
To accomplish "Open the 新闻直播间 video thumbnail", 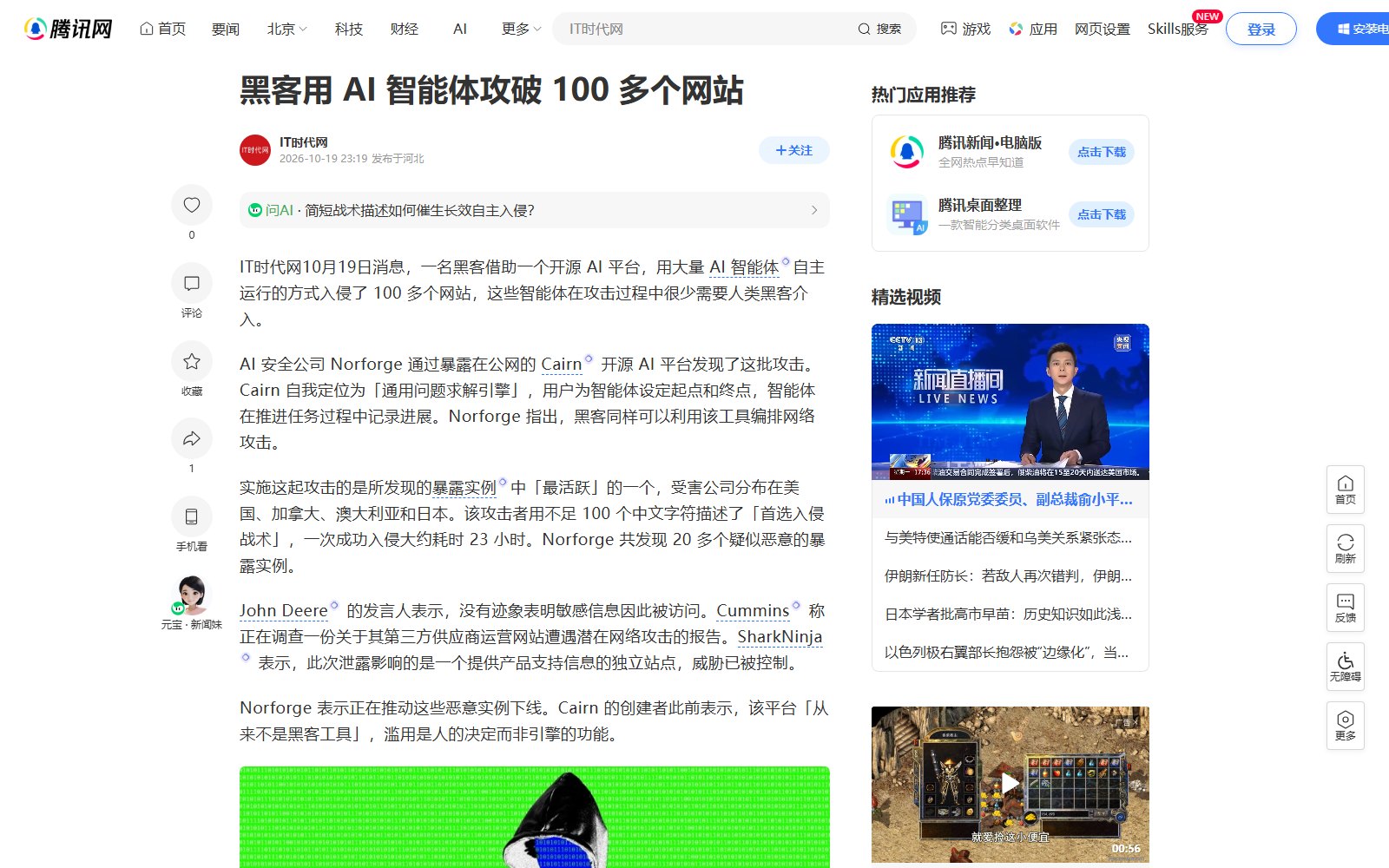I will [x=1010, y=402].
